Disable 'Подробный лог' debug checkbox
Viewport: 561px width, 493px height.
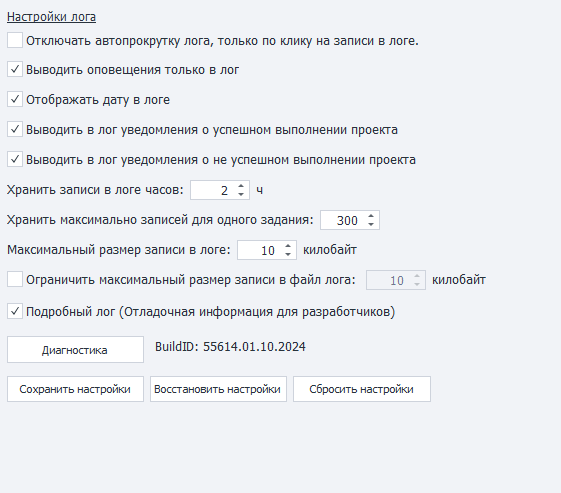(x=15, y=312)
